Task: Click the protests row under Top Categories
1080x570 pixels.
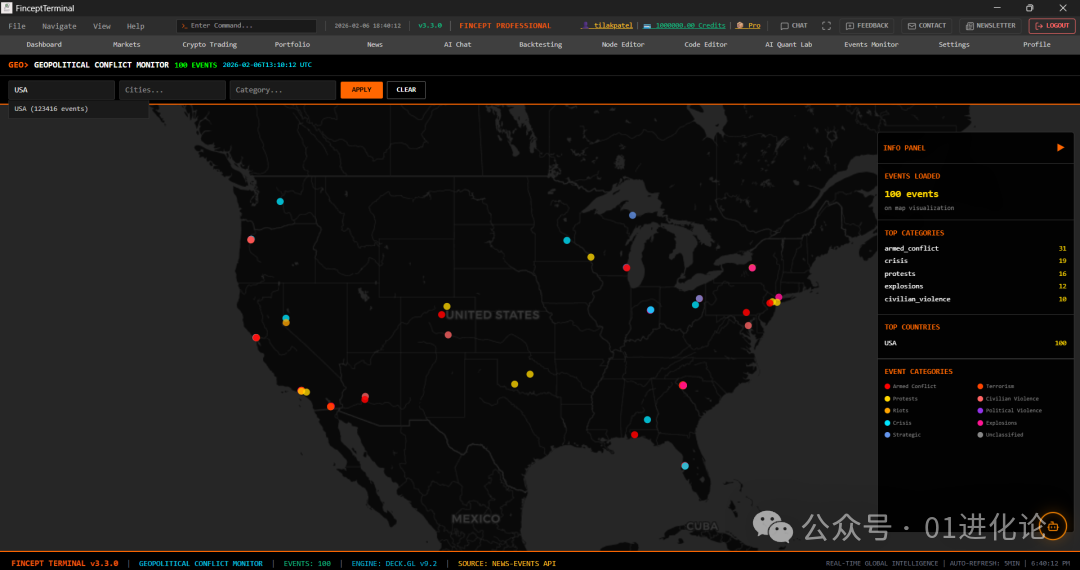Action: point(975,274)
